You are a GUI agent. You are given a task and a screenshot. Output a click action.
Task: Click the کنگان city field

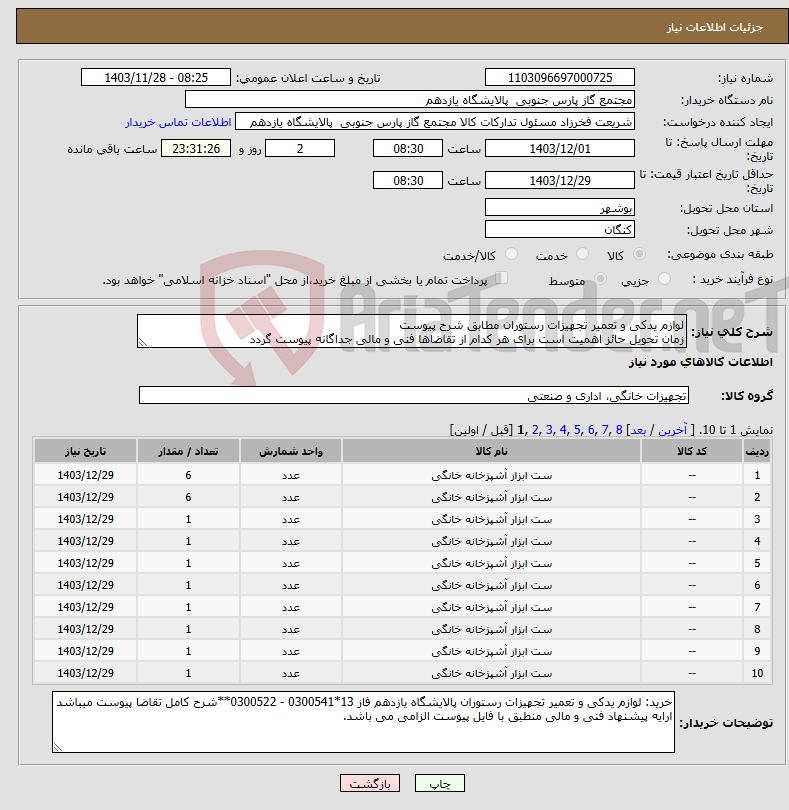560,229
